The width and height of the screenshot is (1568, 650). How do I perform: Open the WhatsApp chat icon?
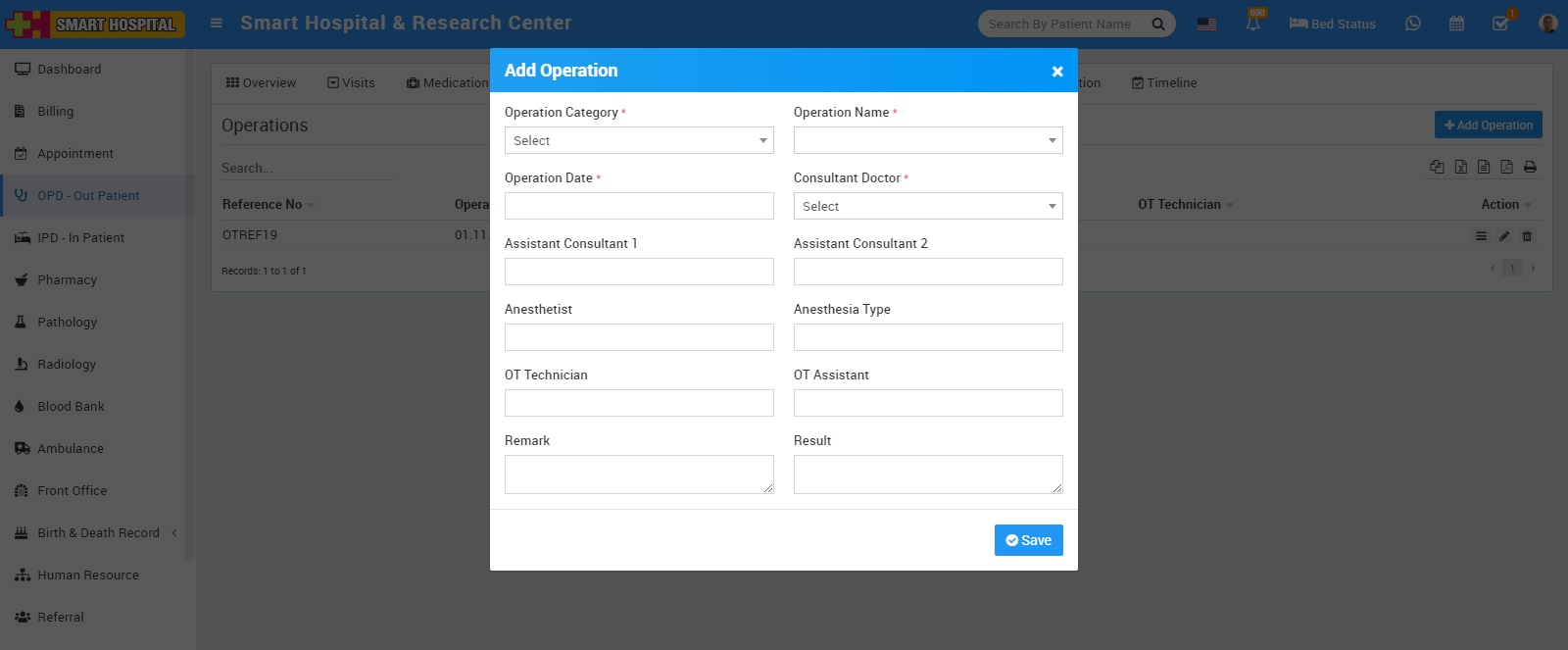point(1412,24)
